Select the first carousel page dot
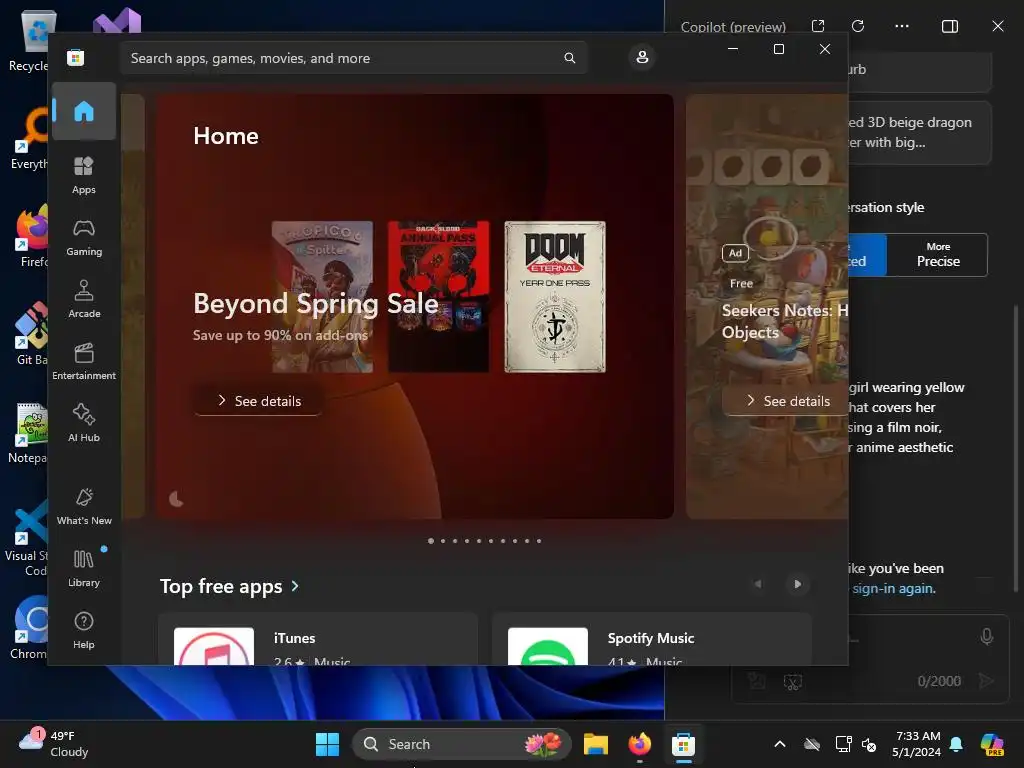1024x768 pixels. coord(430,541)
